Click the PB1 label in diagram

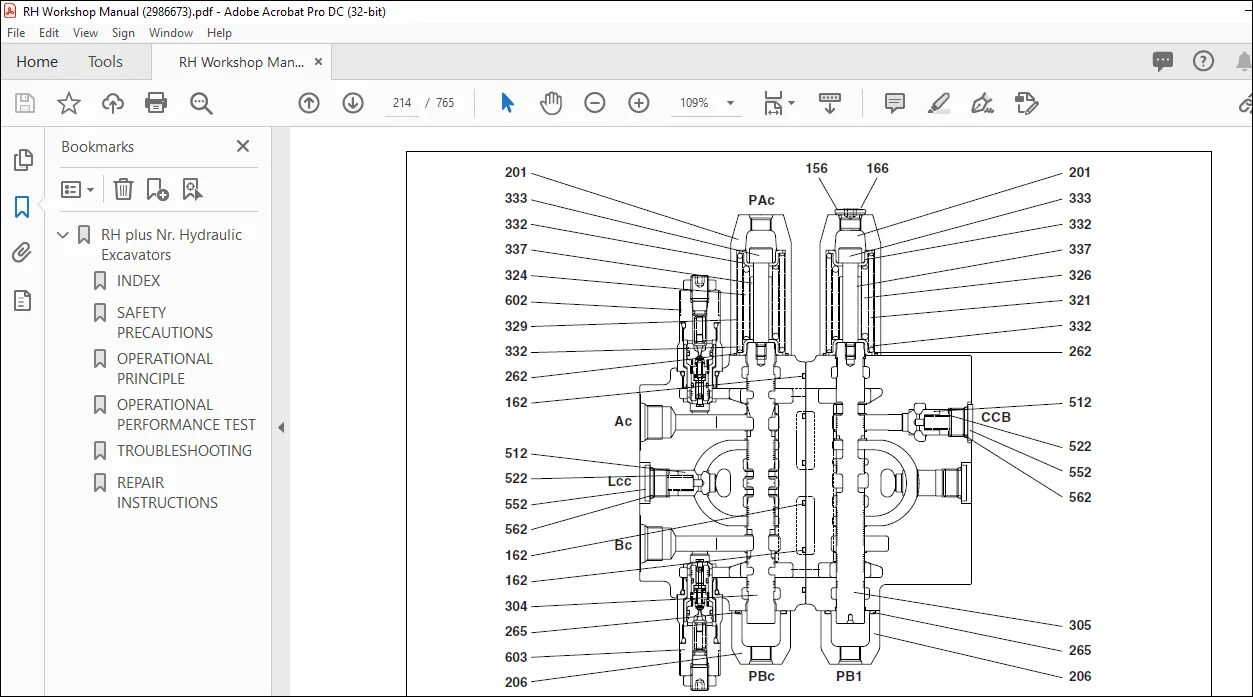(849, 676)
